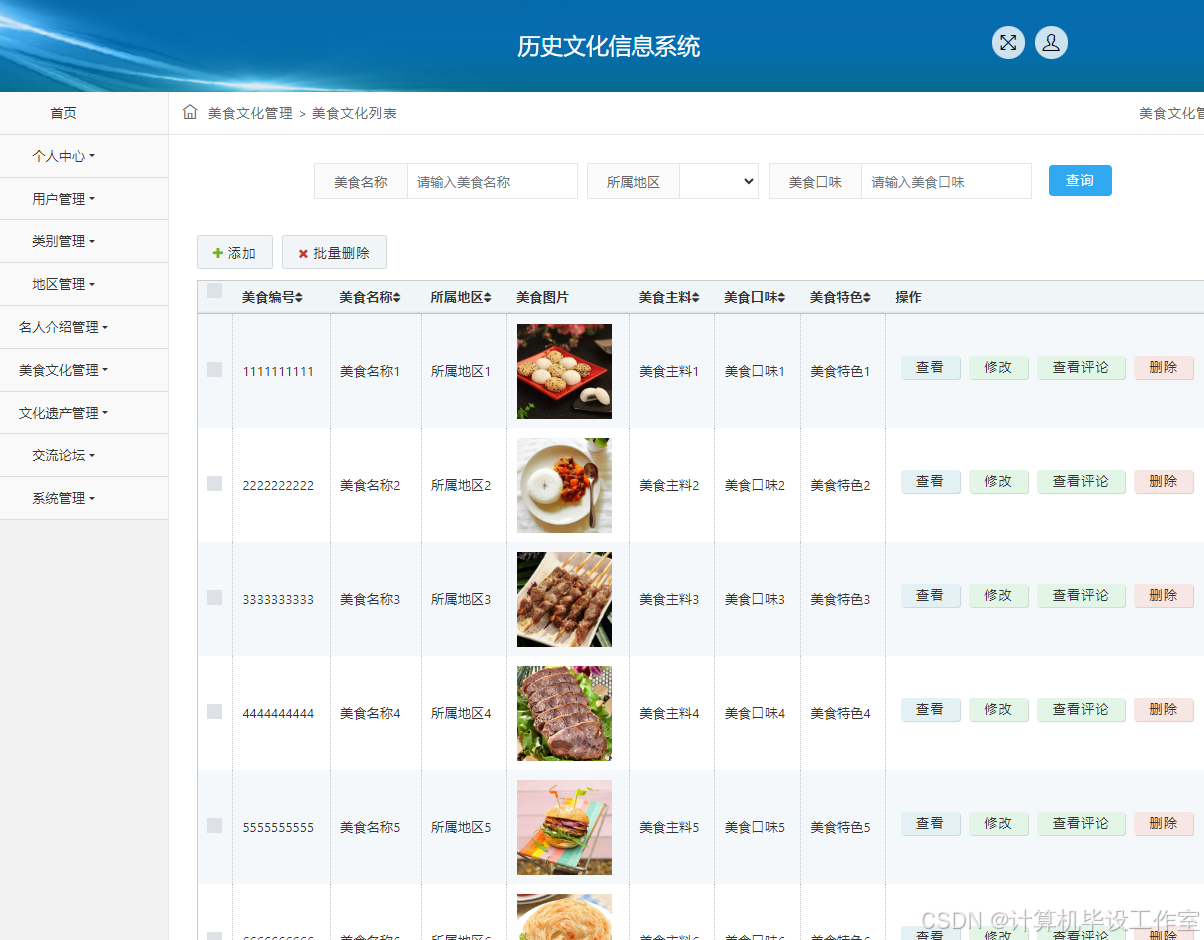Sort by the 美食主料 column arrows
Viewport: 1204px width, 940px height.
click(695, 298)
